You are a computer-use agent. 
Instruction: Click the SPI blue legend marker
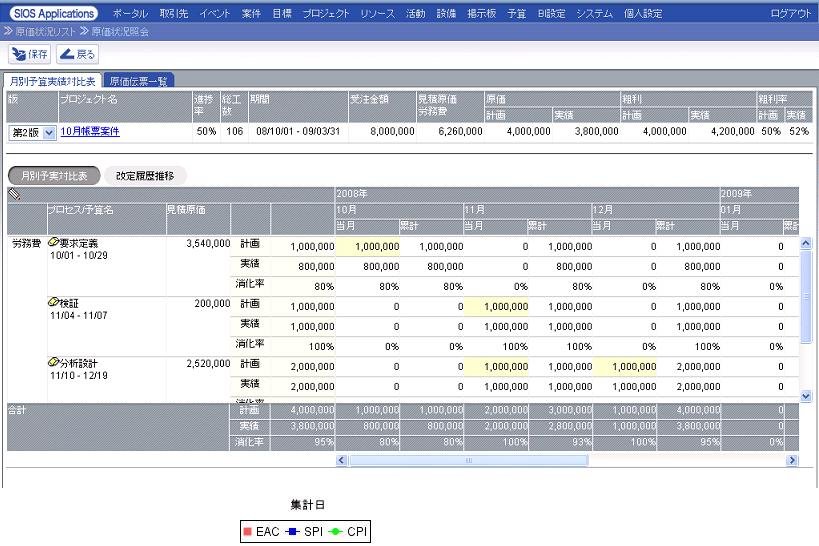click(292, 532)
